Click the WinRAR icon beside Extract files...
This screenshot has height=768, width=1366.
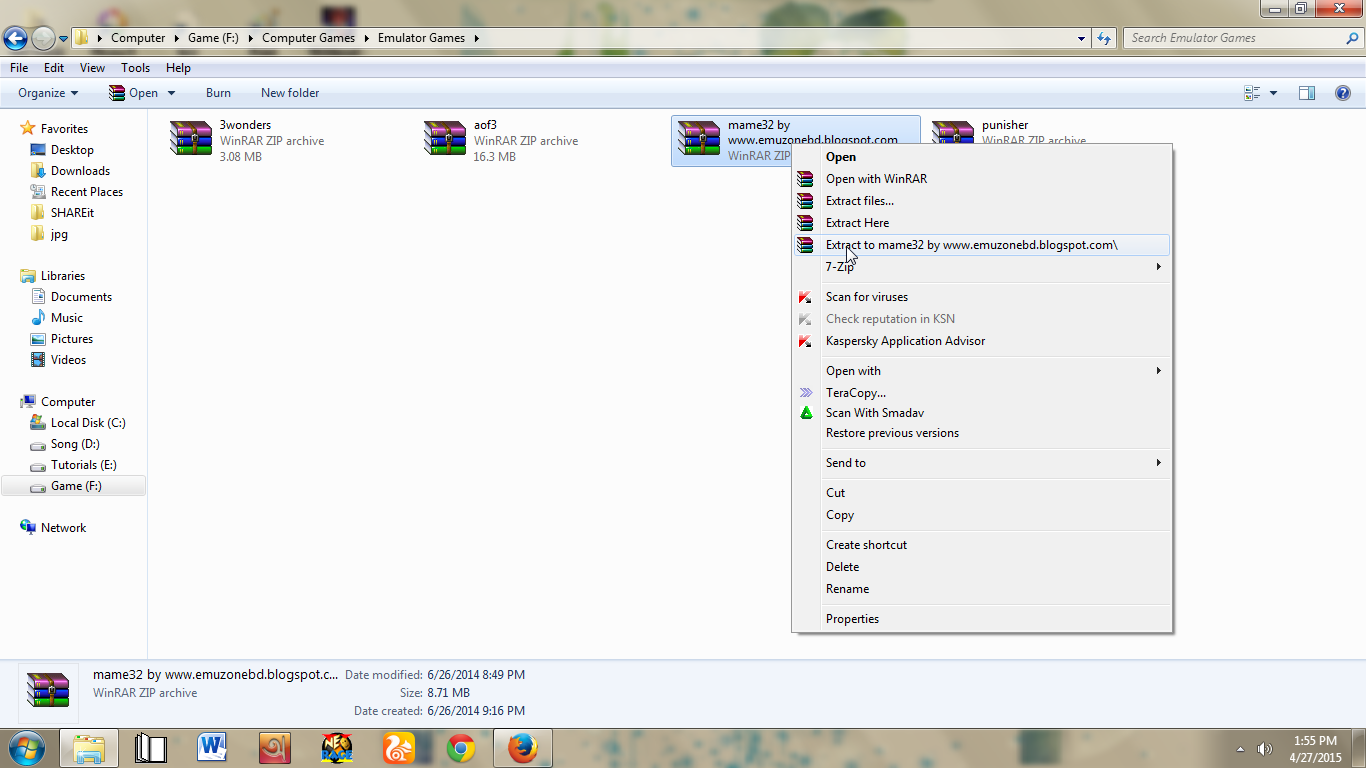[x=805, y=201]
